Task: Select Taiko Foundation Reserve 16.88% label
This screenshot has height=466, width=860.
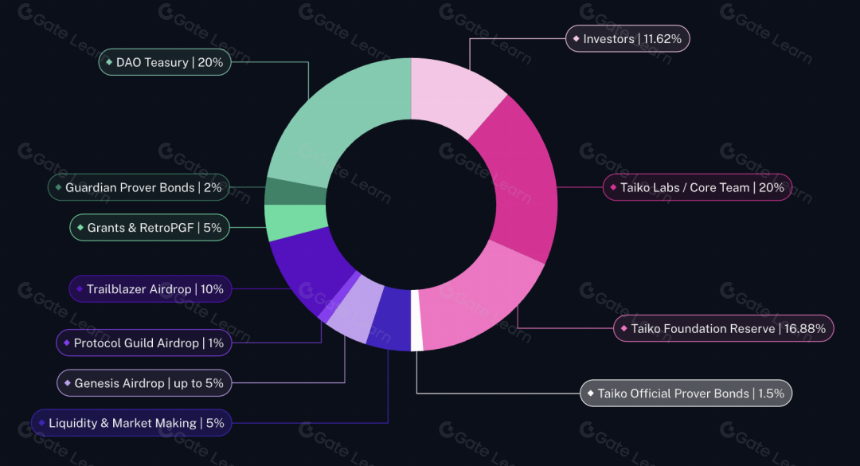Action: [x=723, y=328]
